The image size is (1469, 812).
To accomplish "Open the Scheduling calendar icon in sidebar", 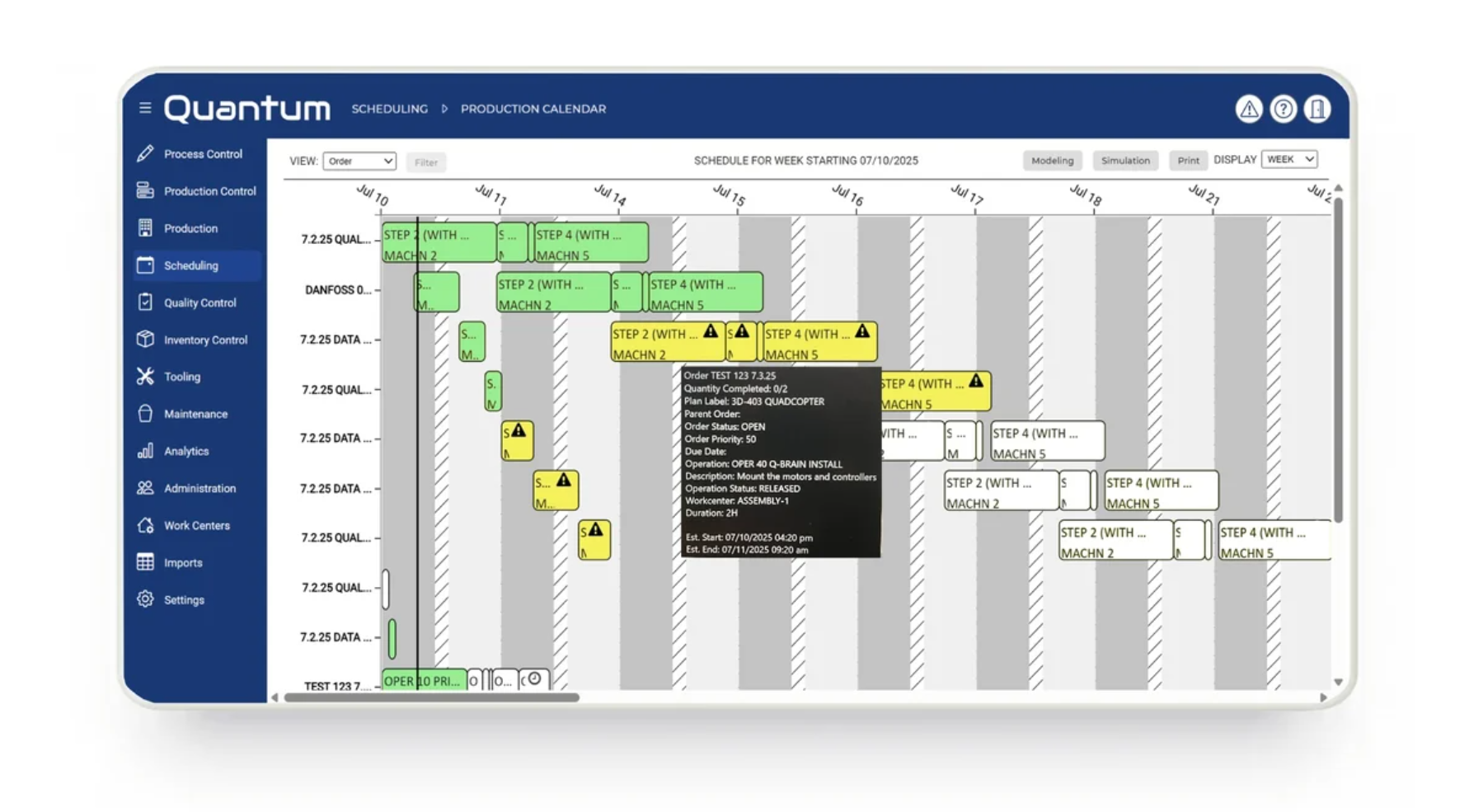I will click(145, 265).
